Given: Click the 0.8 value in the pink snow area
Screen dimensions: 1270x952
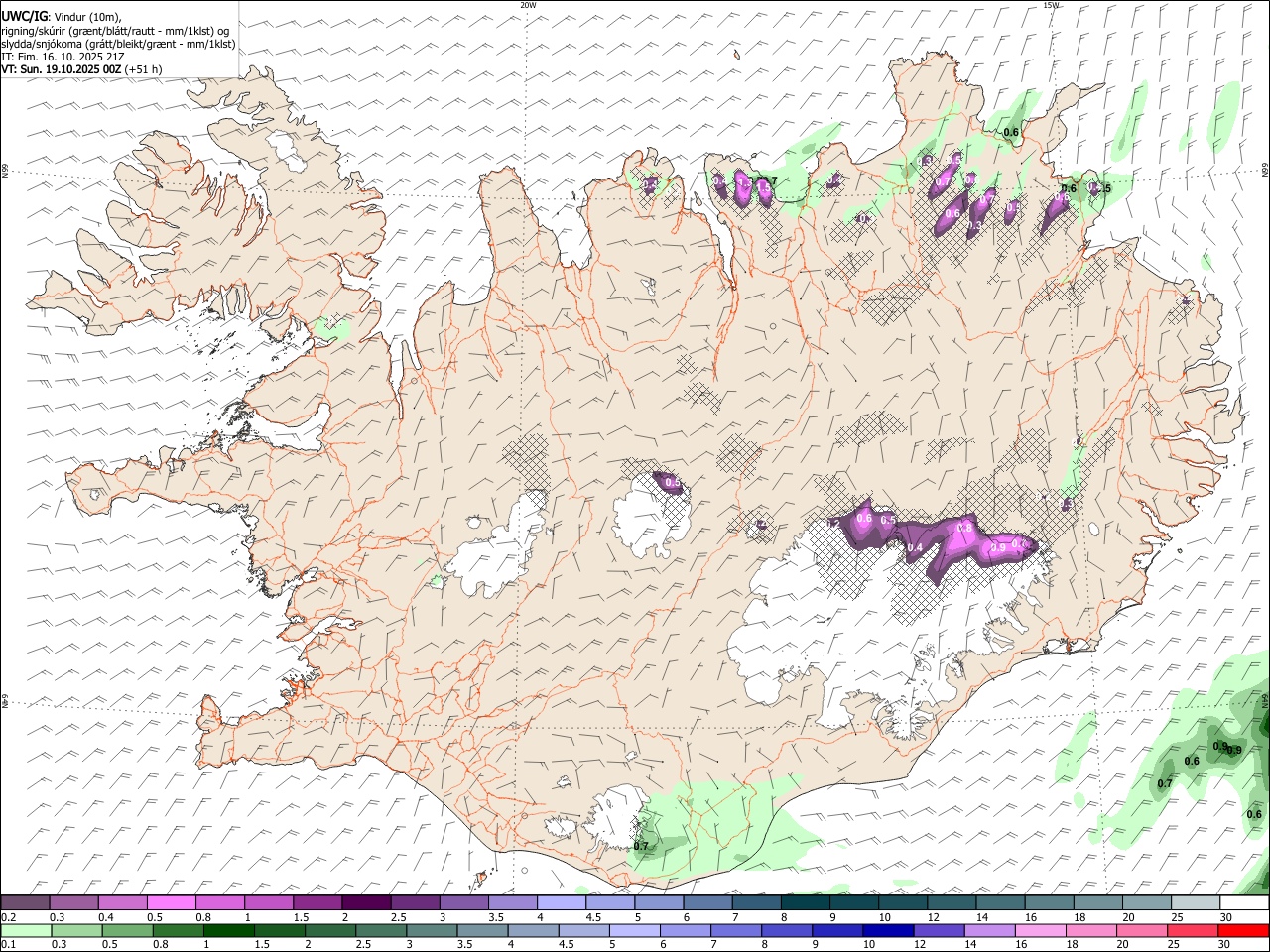Looking at the screenshot, I should click(x=964, y=529).
